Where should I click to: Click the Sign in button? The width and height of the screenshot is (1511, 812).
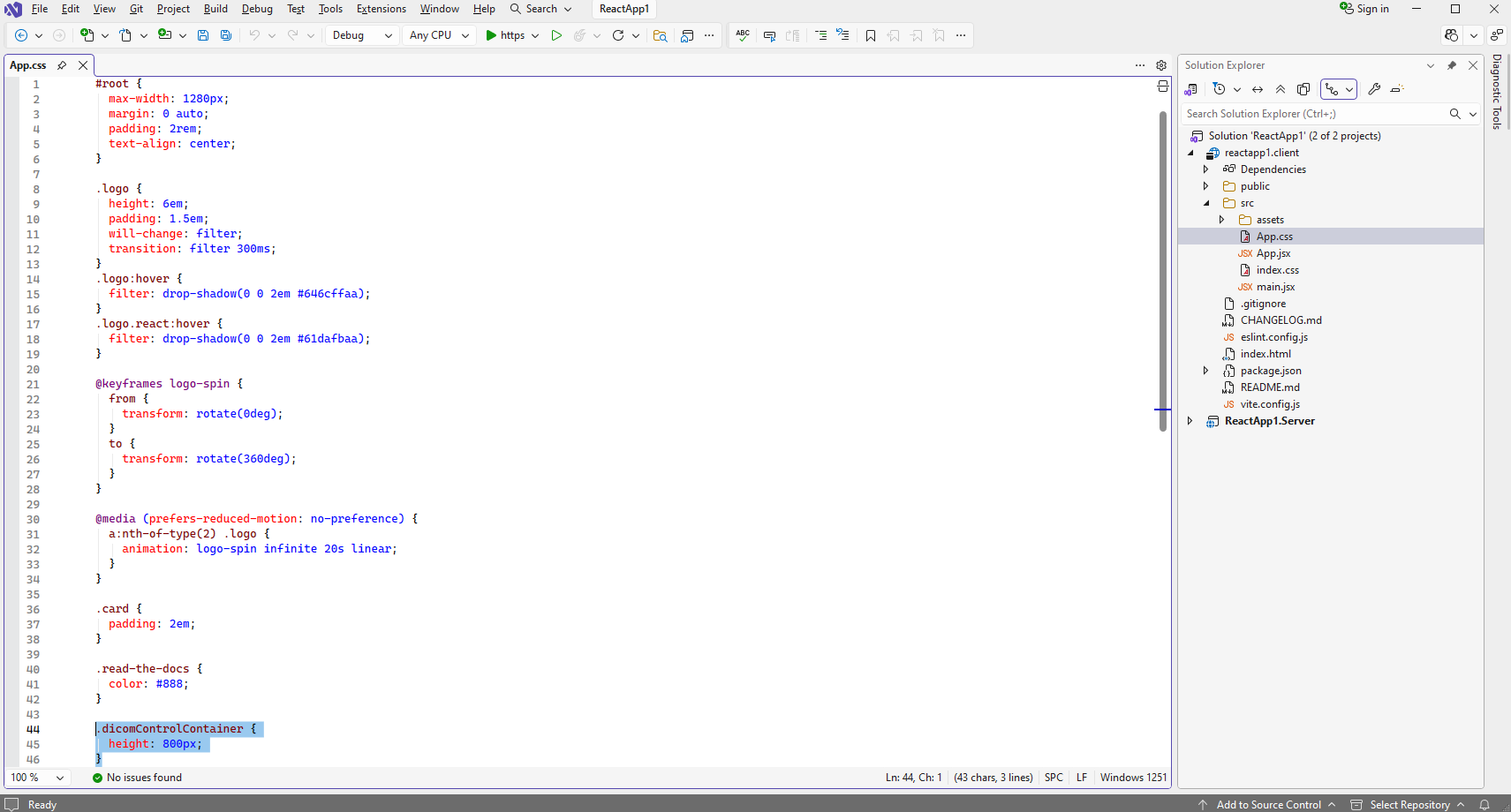click(x=1364, y=9)
